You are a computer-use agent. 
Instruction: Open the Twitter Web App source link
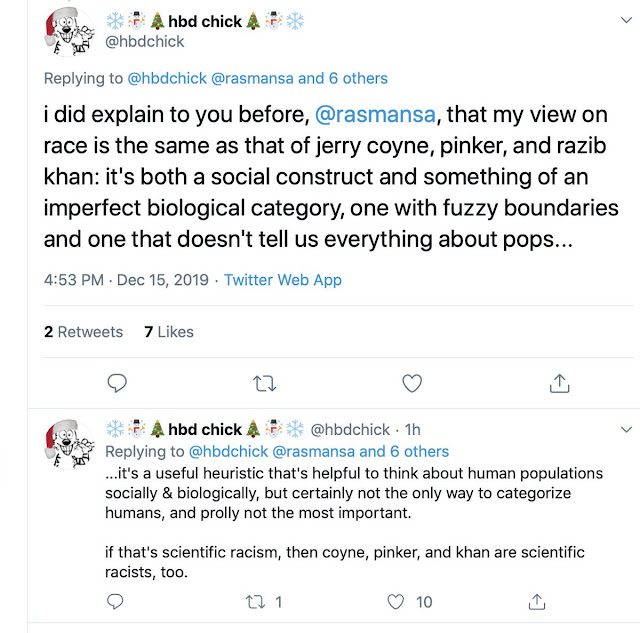(x=282, y=280)
